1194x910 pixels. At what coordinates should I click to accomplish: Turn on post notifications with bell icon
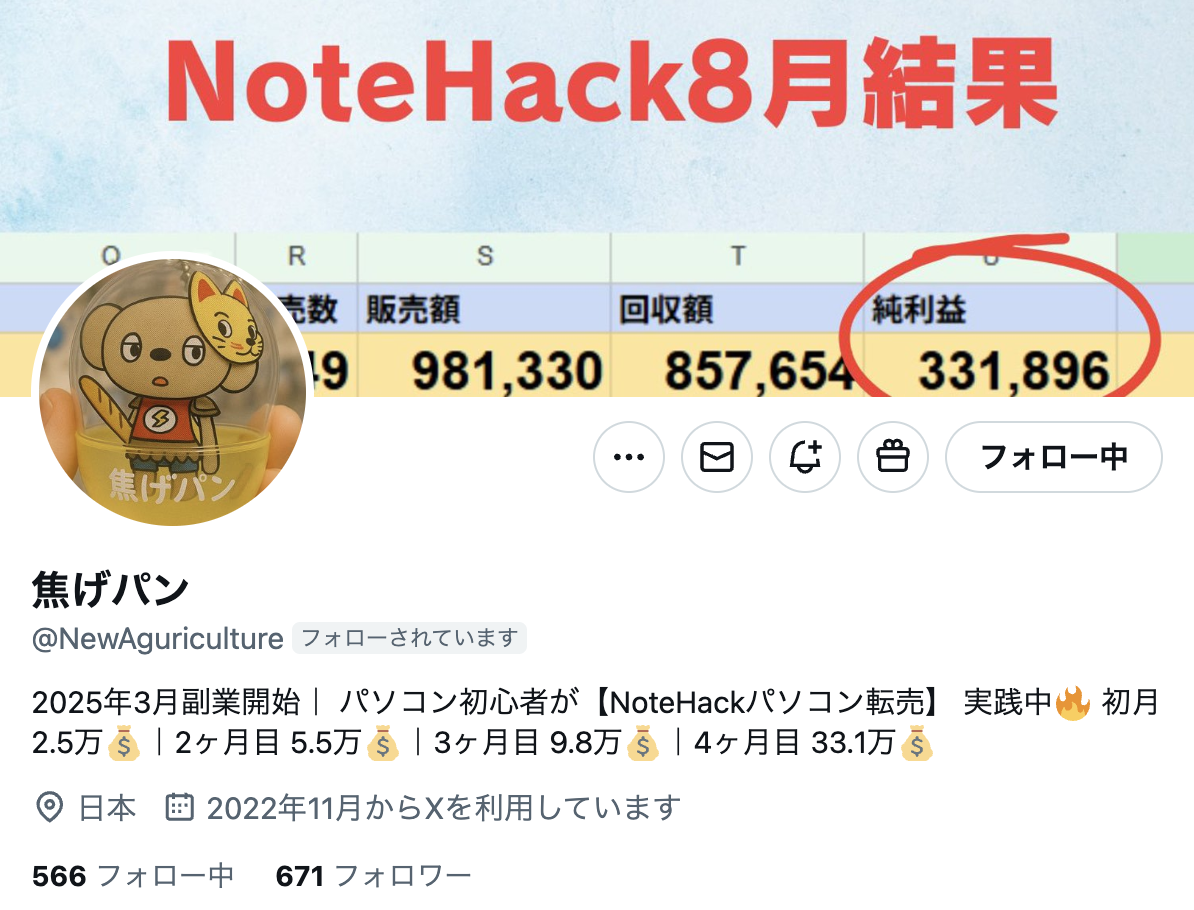(x=805, y=457)
